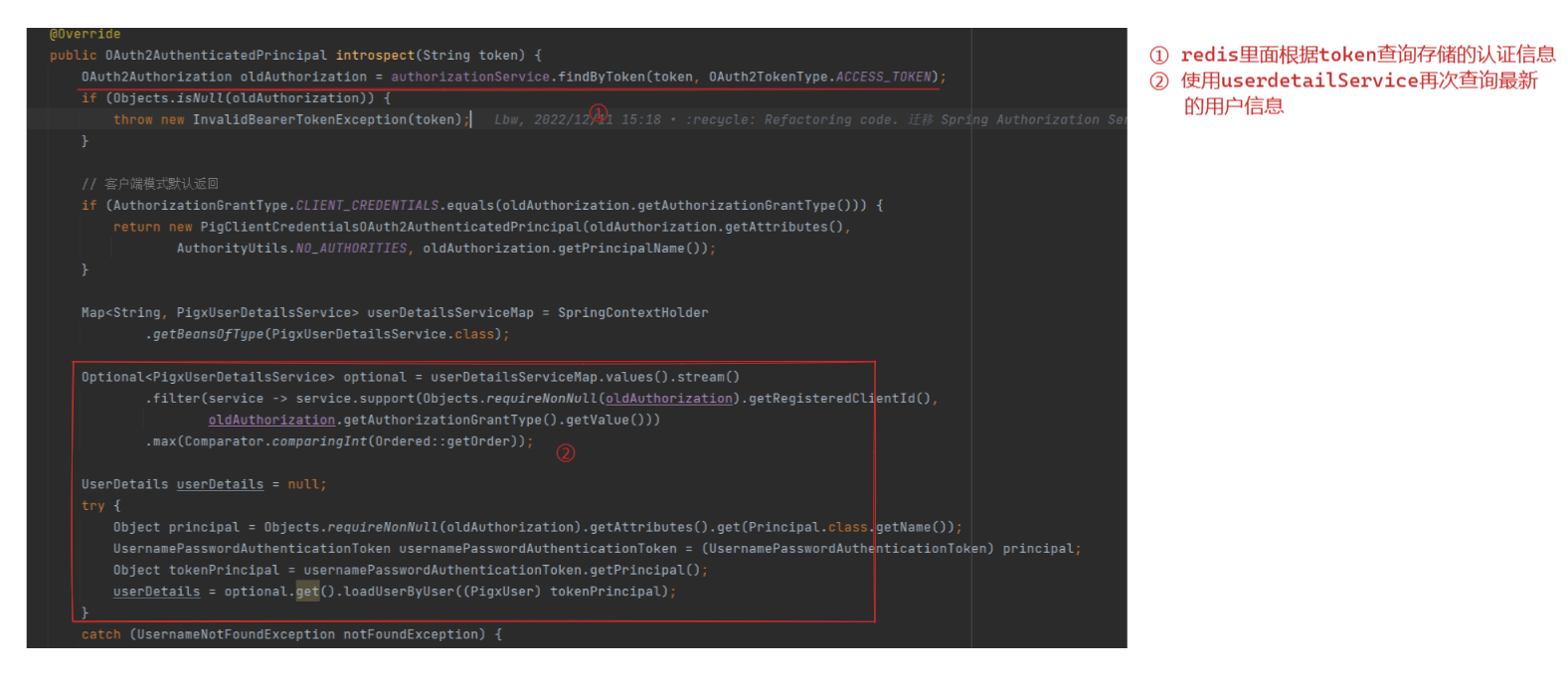Click the circled 2 beside the userdetailService note
This screenshot has height=687, width=1568.
click(x=1158, y=82)
